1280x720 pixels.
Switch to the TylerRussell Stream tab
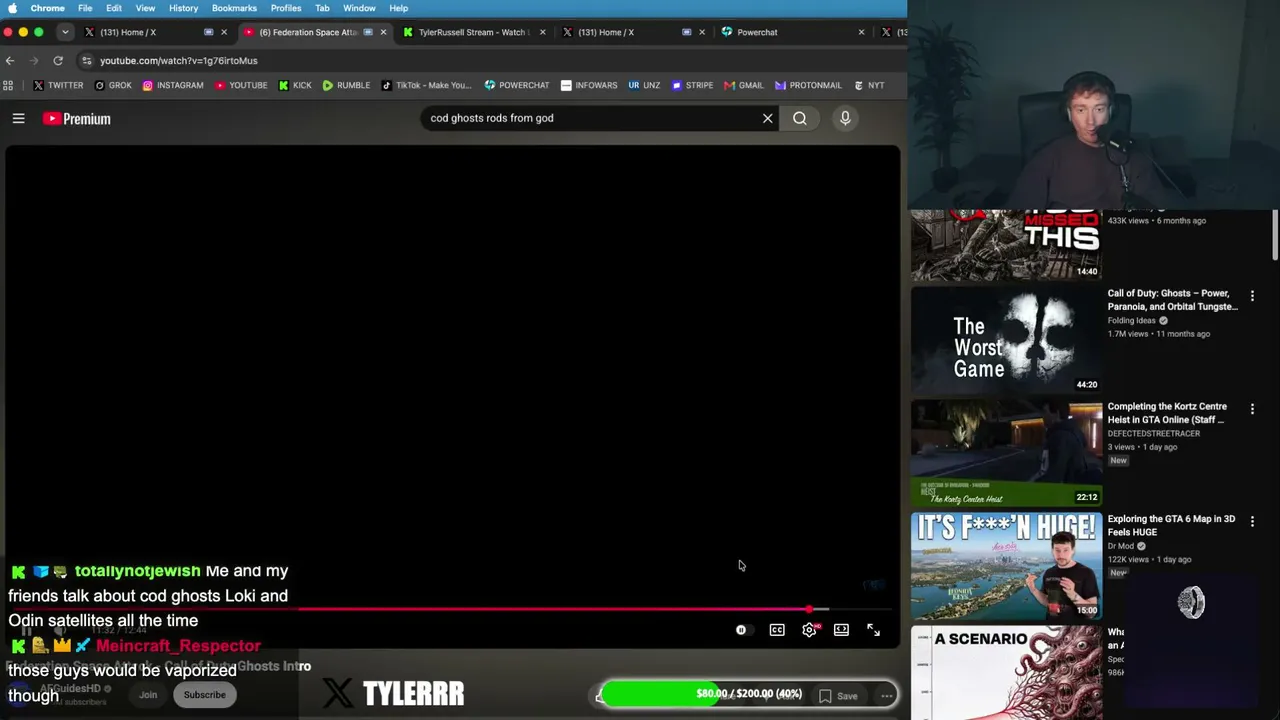[474, 32]
